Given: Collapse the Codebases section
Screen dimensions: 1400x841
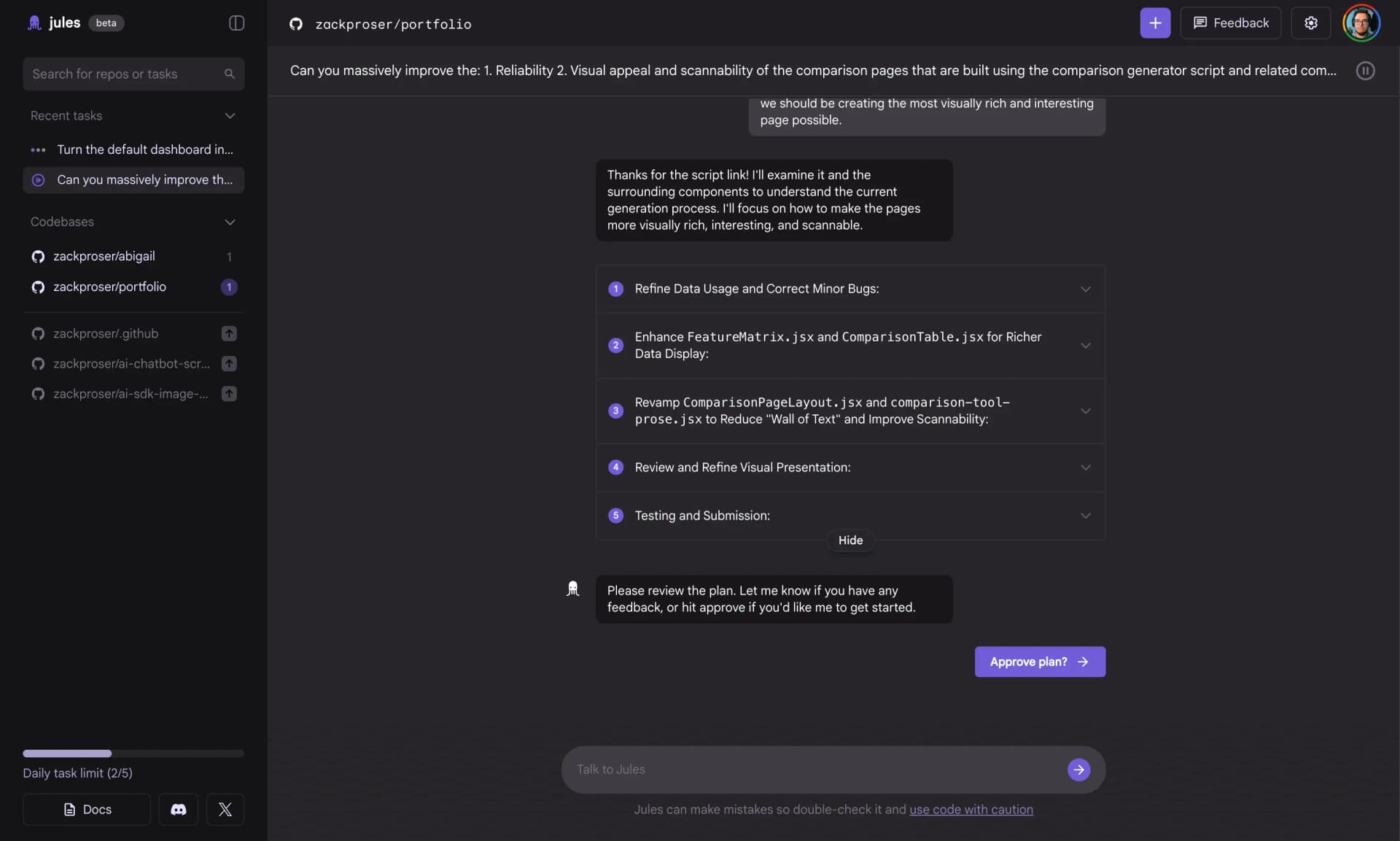Looking at the screenshot, I should (230, 222).
